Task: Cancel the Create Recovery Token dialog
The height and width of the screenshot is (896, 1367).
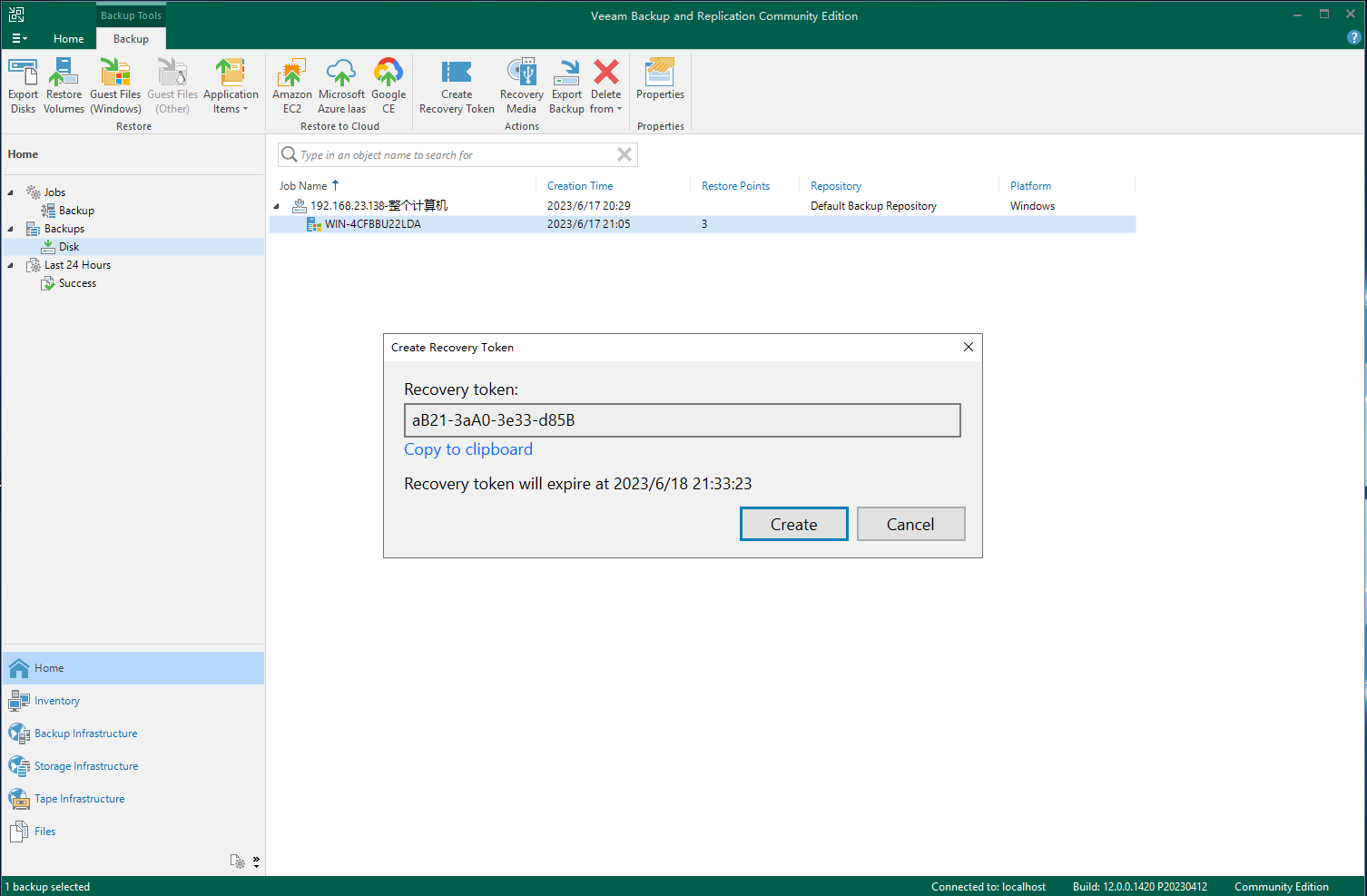Action: [x=910, y=524]
